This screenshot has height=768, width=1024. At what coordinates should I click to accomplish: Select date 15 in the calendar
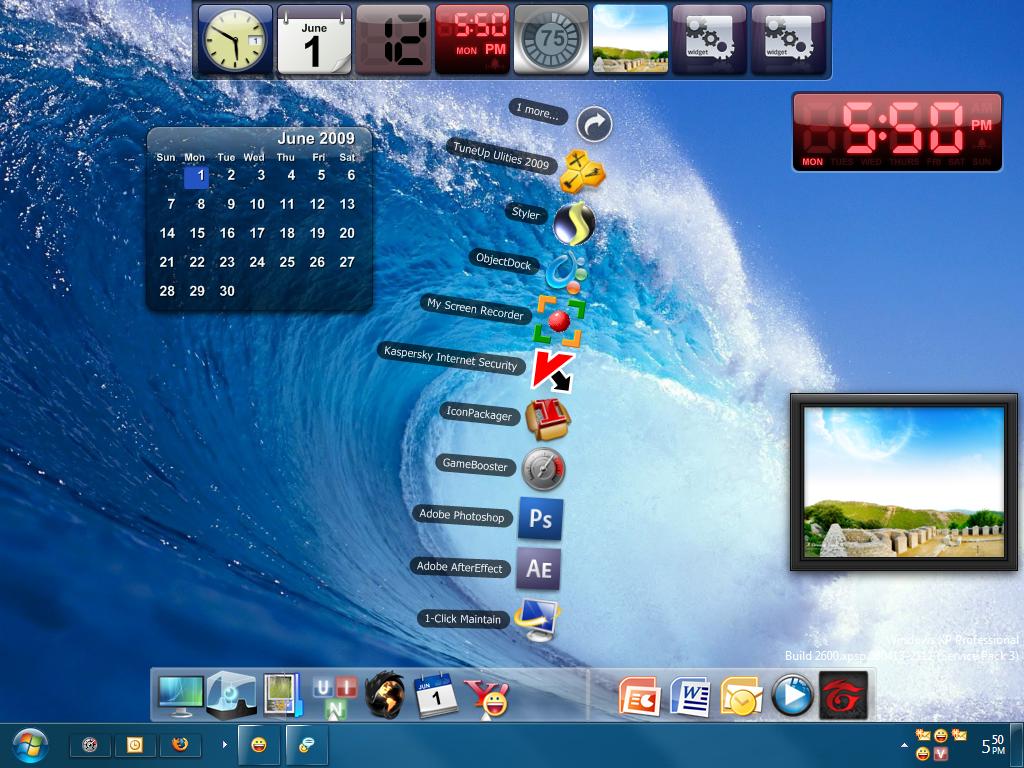click(197, 233)
